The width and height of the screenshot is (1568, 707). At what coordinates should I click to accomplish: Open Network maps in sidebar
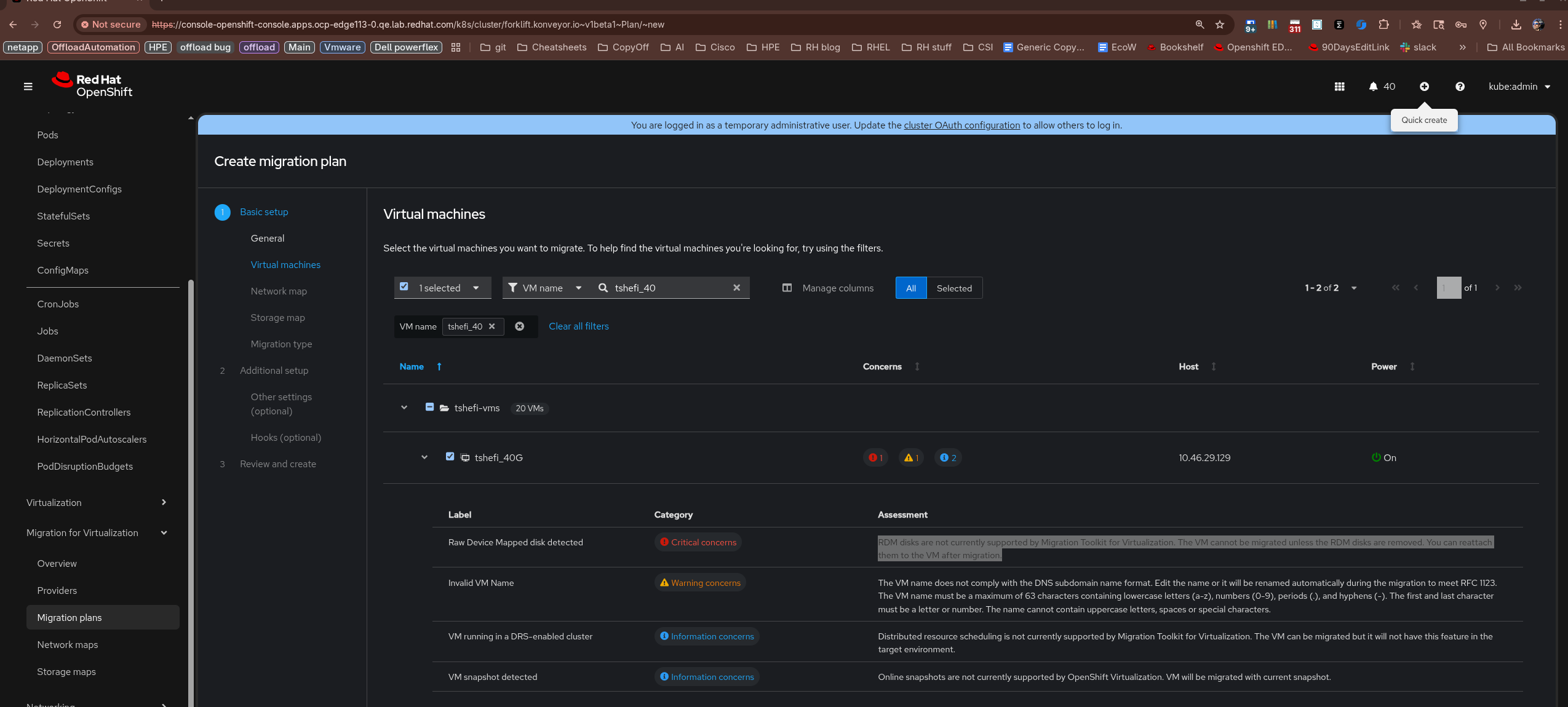68,644
